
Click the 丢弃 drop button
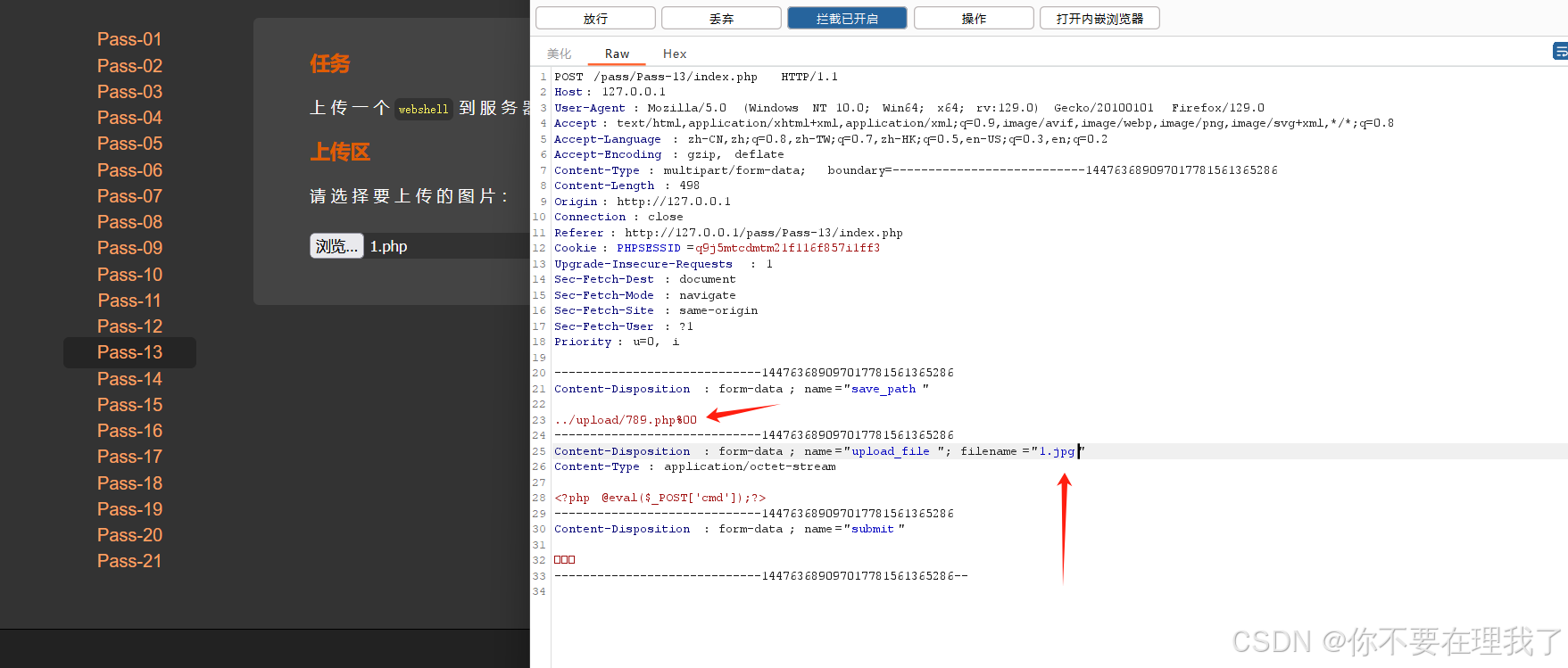tap(721, 18)
